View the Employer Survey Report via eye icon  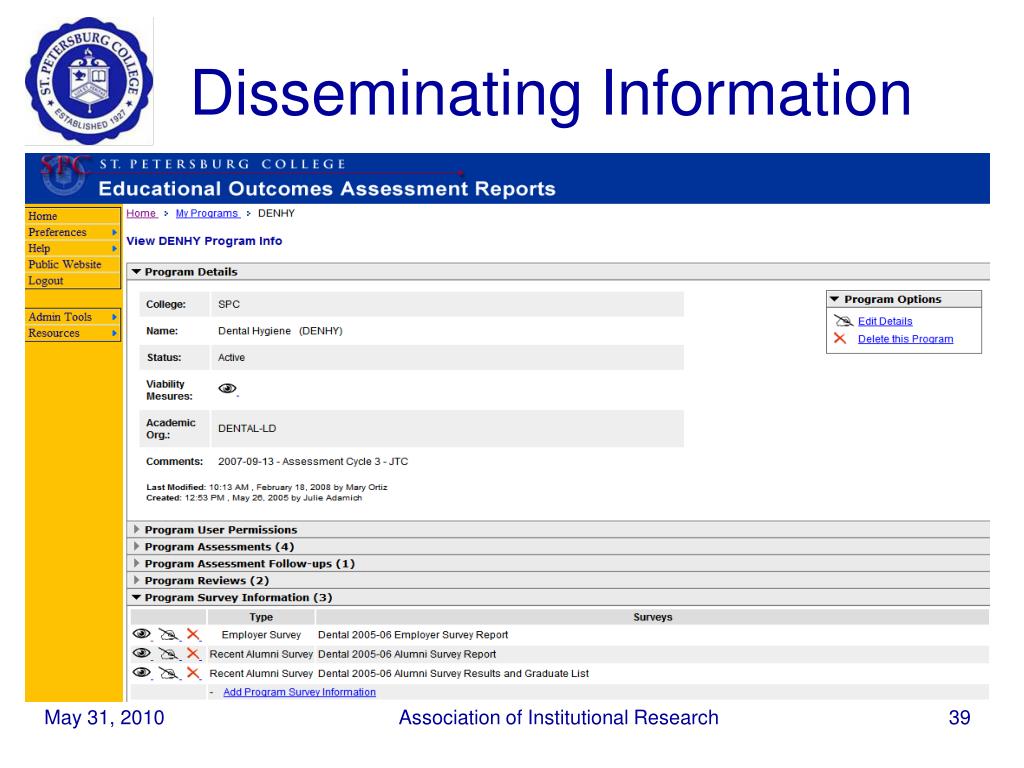[142, 634]
